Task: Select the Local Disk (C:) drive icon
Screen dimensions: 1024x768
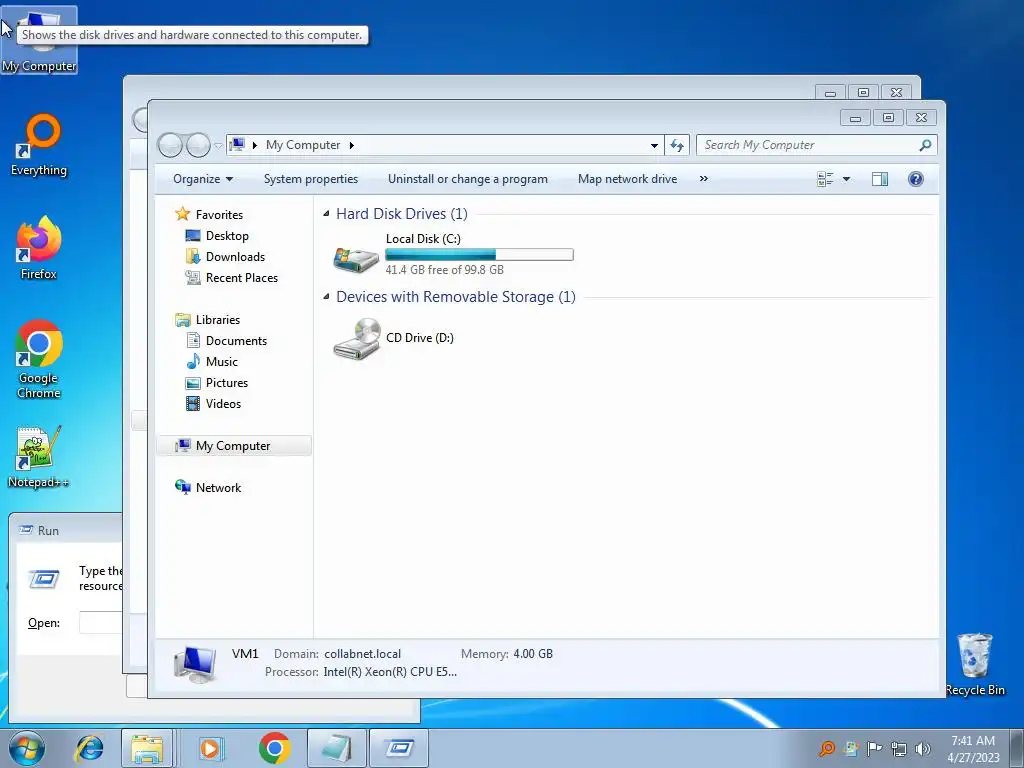Action: coord(356,258)
